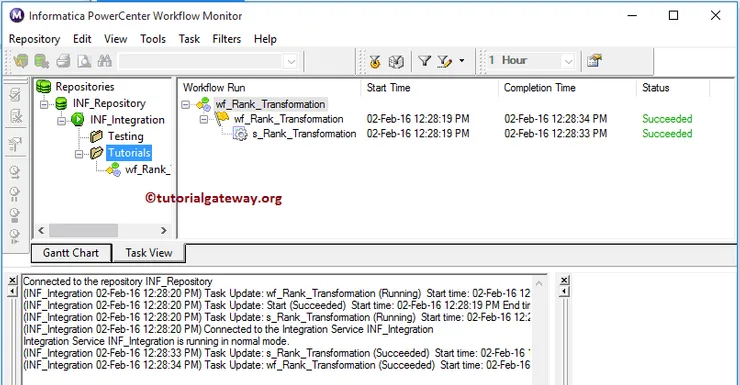Open the time window Hour dropdown
The image size is (740, 385).
[x=568, y=61]
